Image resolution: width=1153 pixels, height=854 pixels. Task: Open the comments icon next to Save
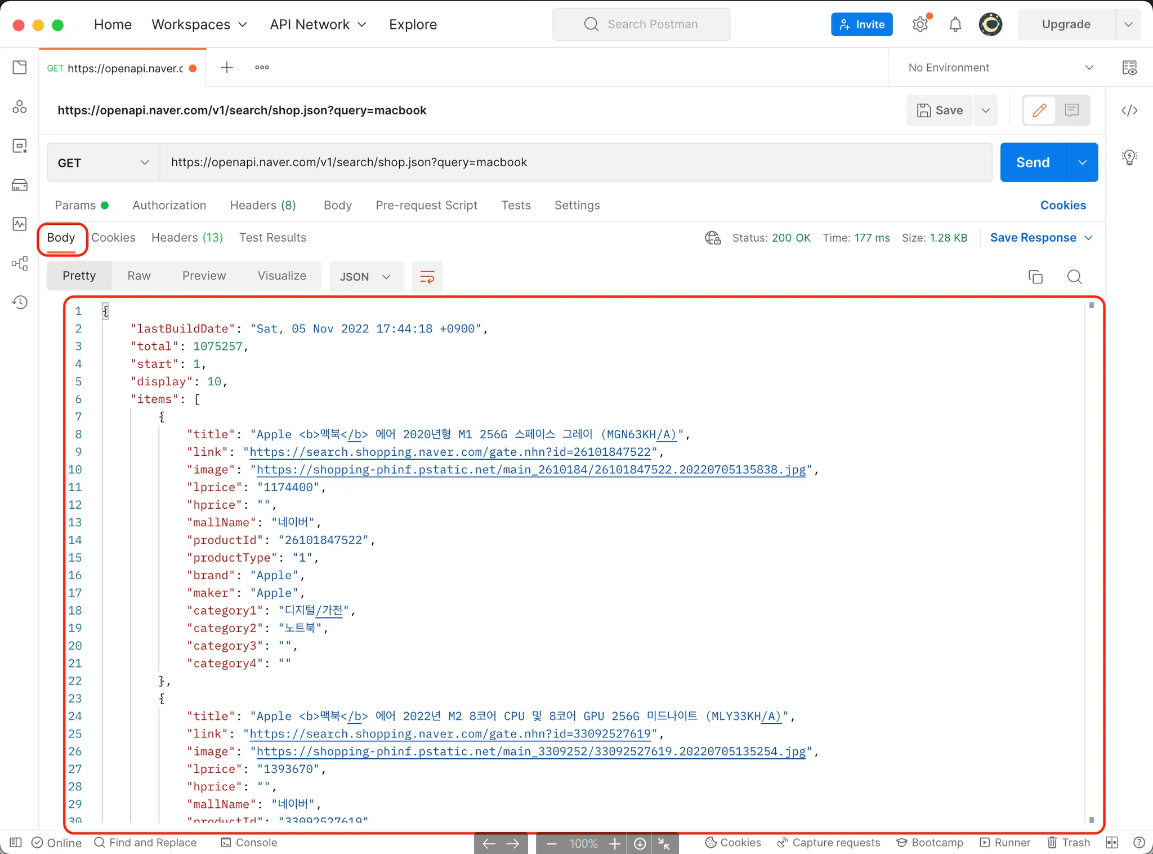click(1072, 110)
